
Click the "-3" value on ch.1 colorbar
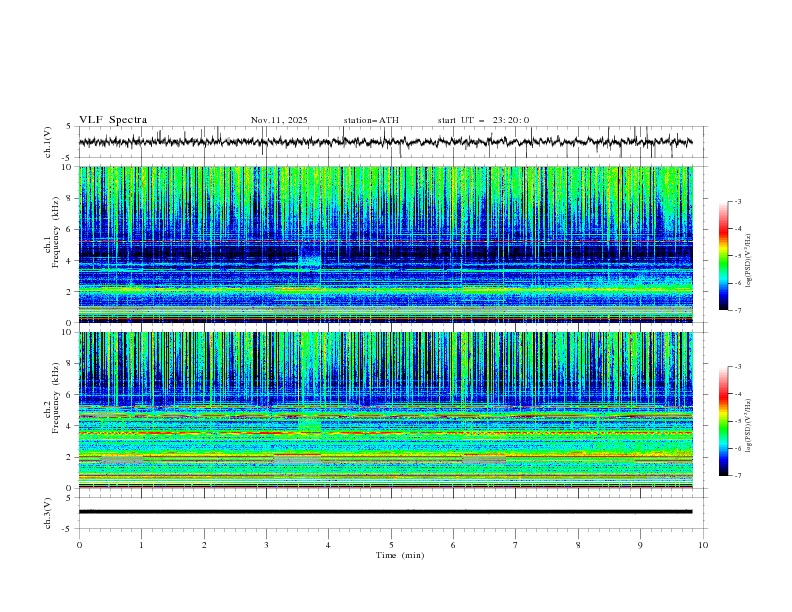pyautogui.click(x=737, y=201)
